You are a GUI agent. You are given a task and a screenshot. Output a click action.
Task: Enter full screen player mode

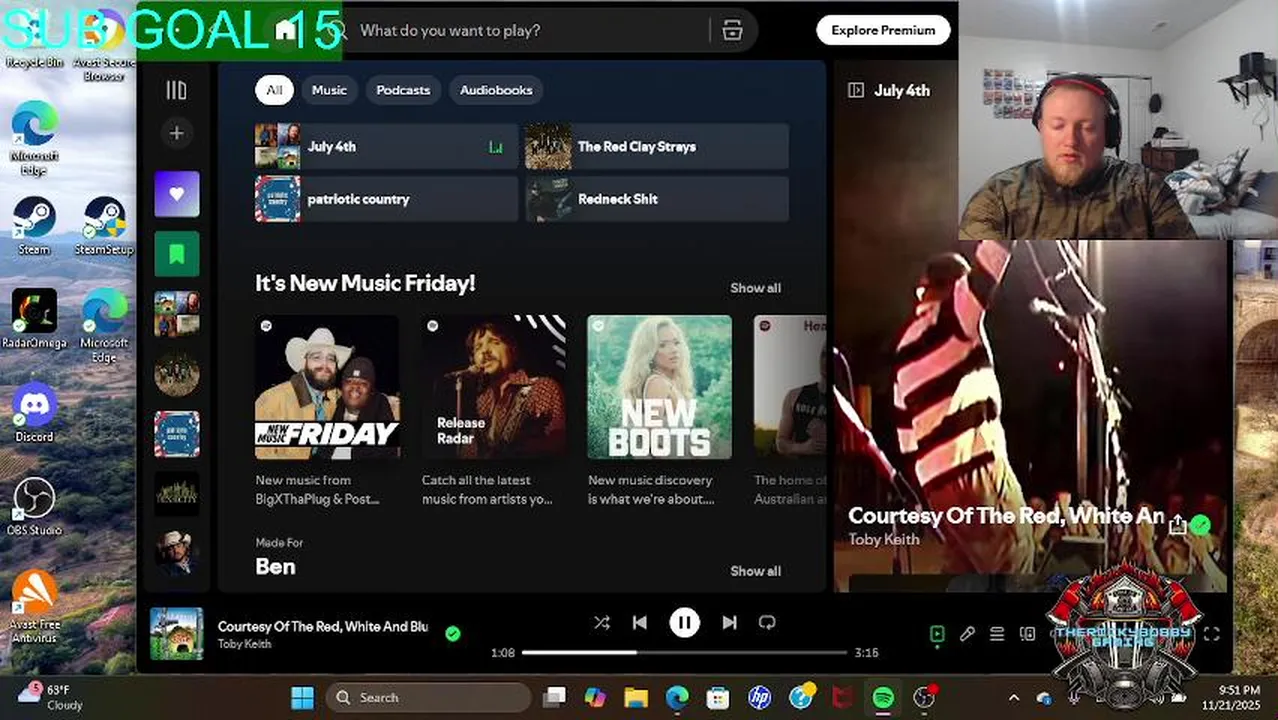click(1211, 634)
